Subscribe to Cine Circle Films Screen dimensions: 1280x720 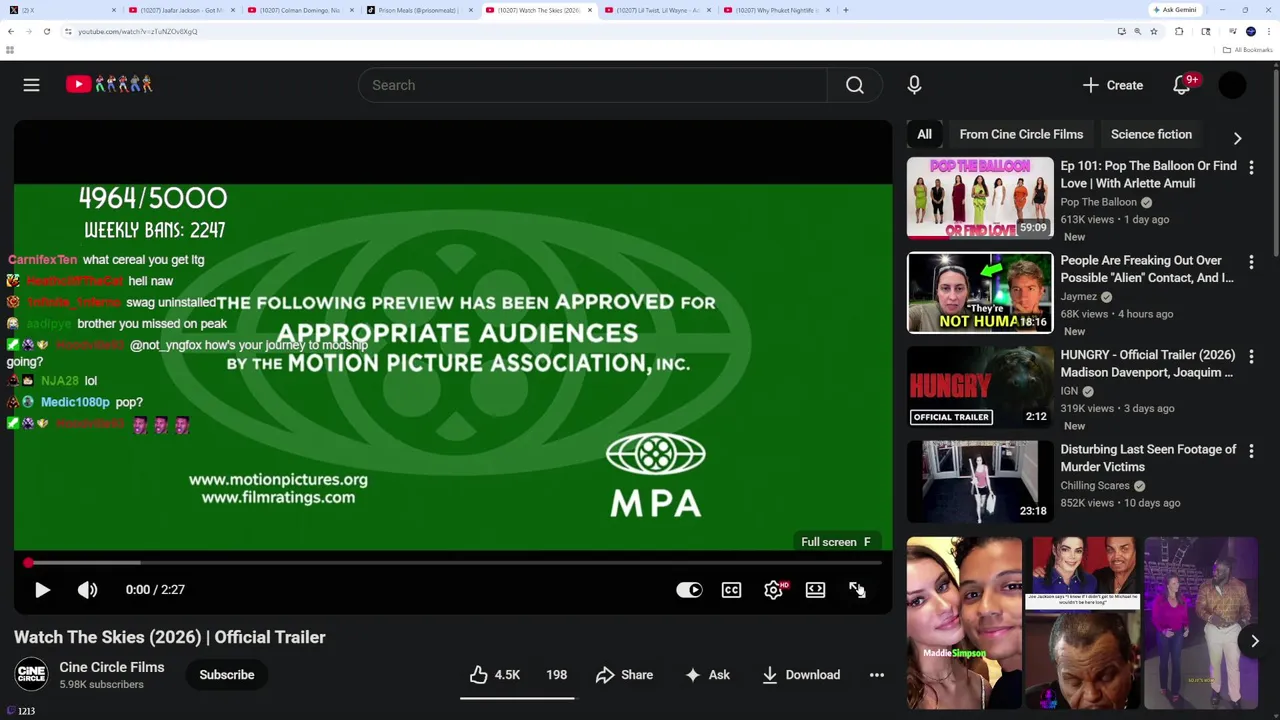(x=227, y=675)
